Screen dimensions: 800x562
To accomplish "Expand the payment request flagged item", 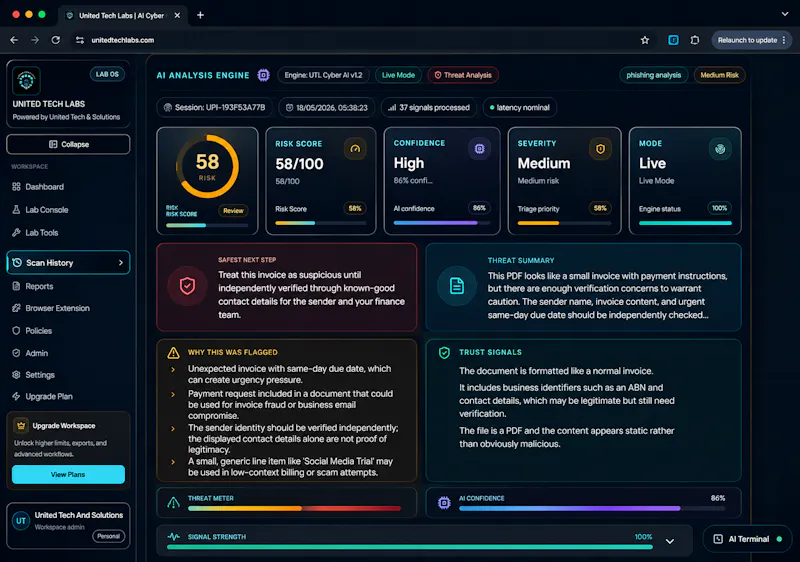I will [173, 394].
